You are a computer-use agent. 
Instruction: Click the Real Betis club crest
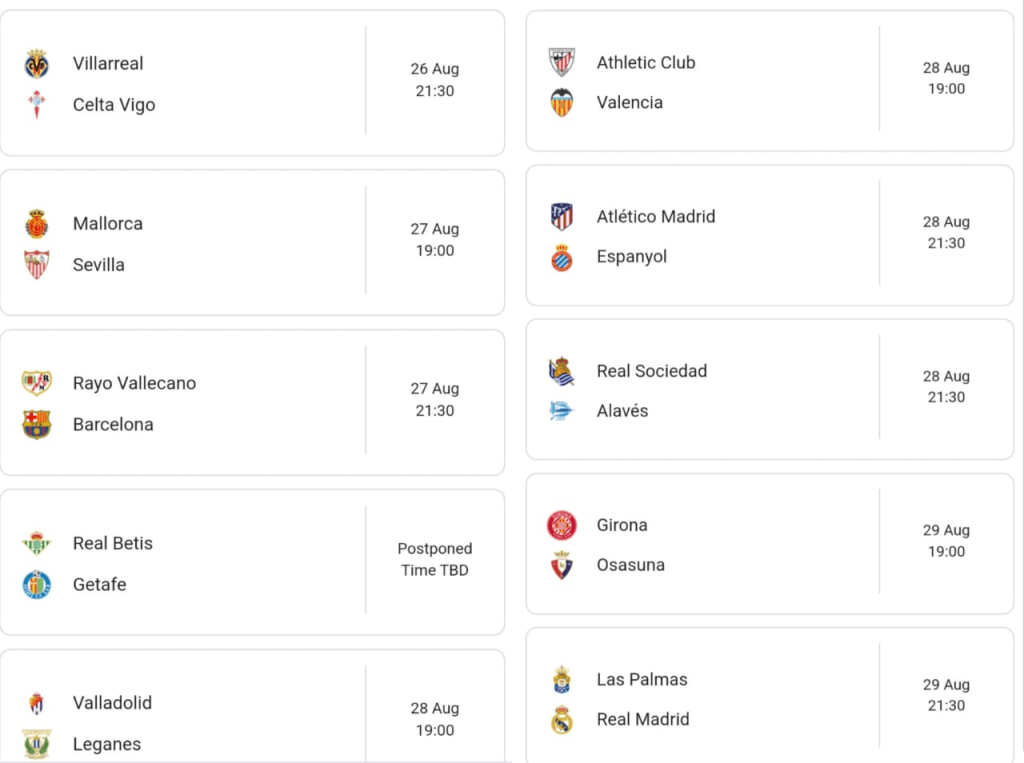[x=37, y=543]
